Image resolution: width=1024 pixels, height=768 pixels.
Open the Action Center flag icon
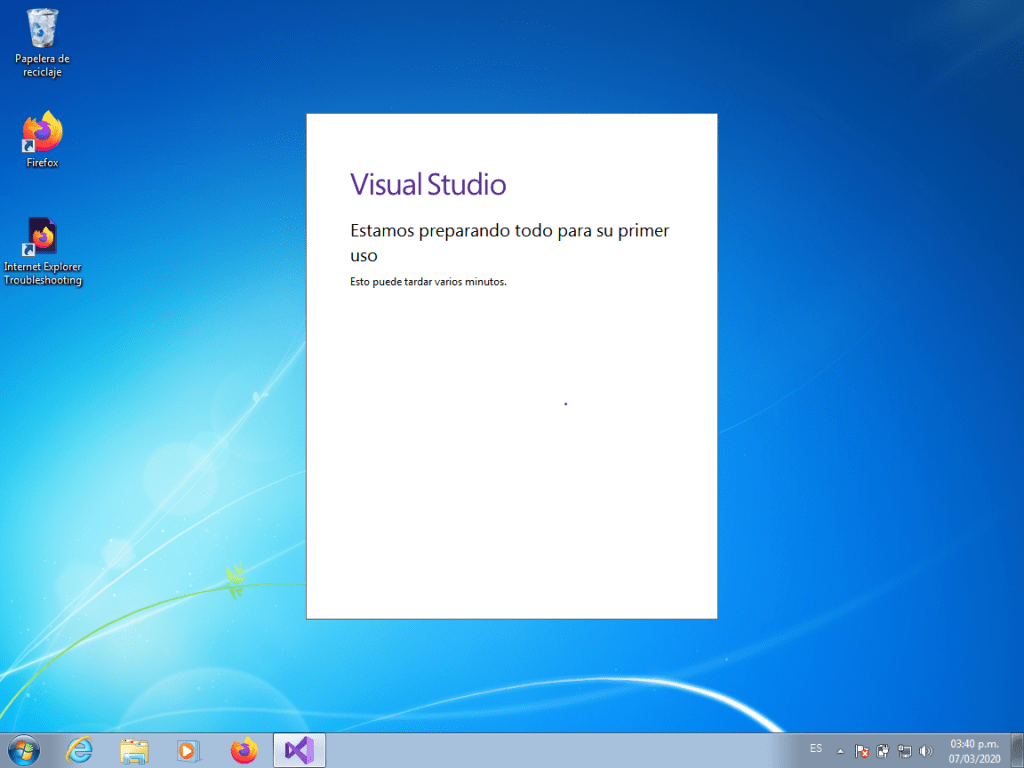pyautogui.click(x=862, y=750)
